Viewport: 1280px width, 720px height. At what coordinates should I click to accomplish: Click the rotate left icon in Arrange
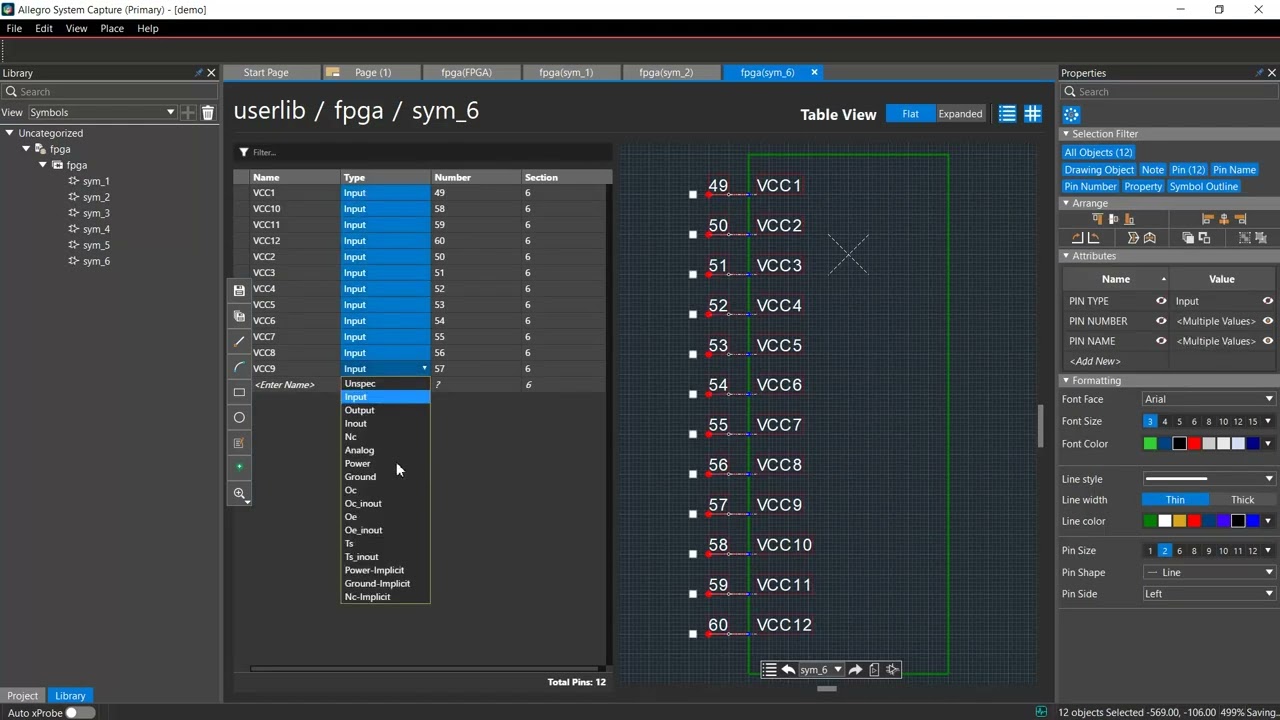(1094, 238)
